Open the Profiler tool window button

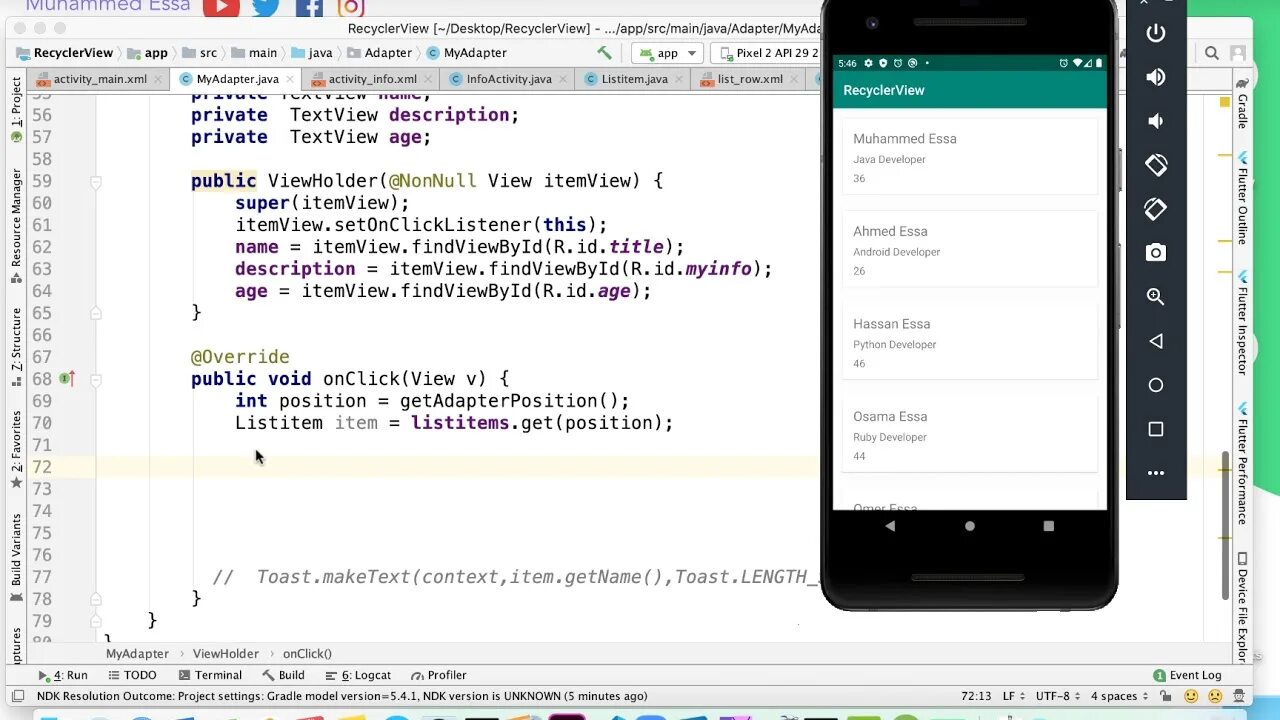point(439,675)
